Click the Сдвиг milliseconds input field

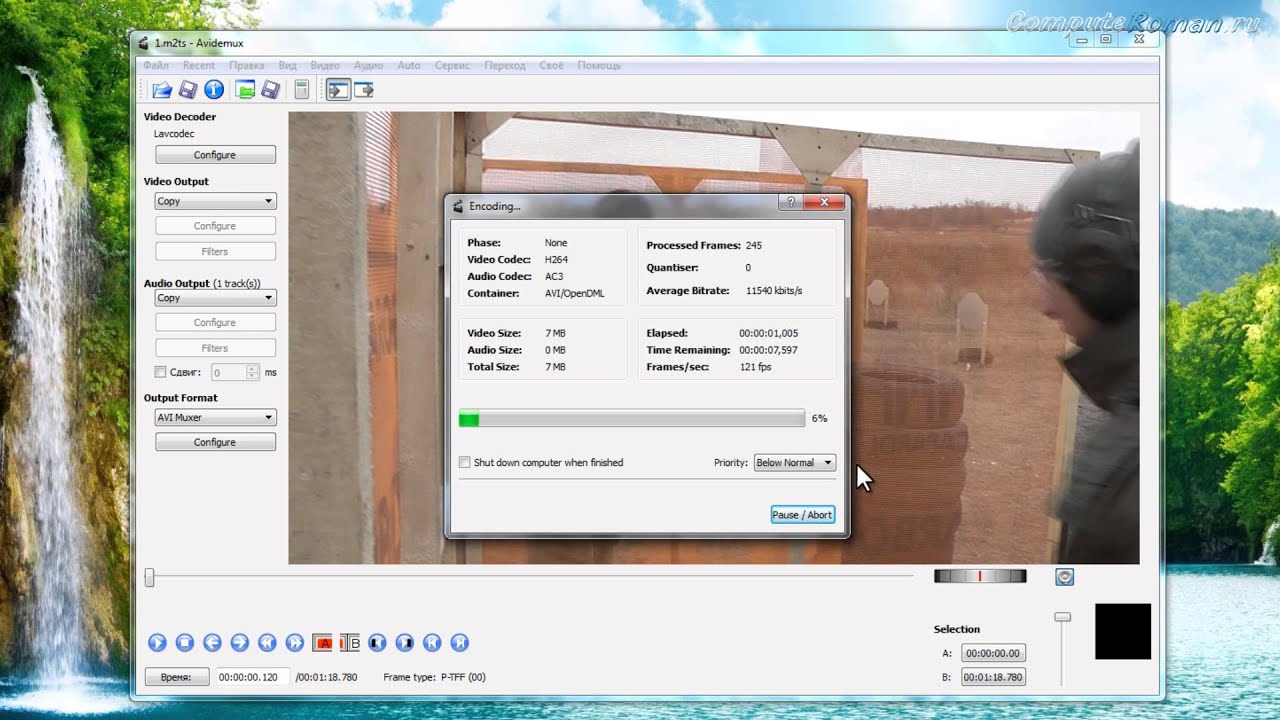(x=229, y=372)
